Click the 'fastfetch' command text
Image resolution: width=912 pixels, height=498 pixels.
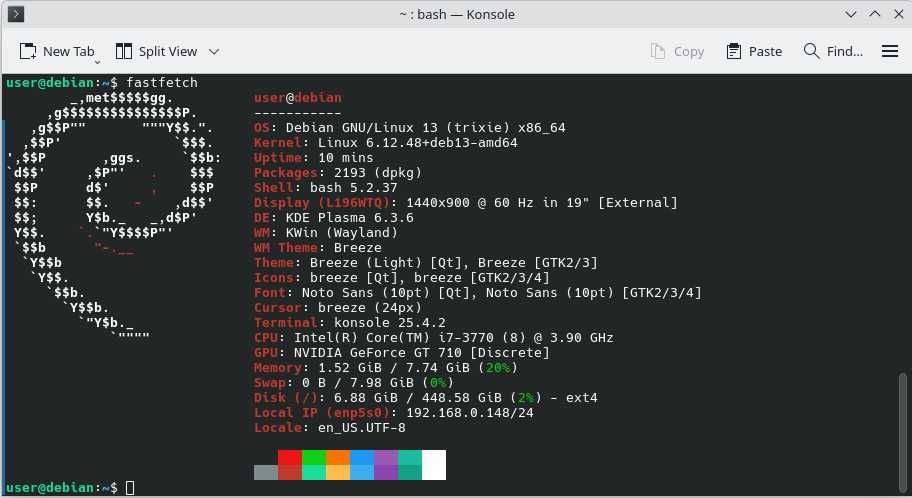pos(162,83)
